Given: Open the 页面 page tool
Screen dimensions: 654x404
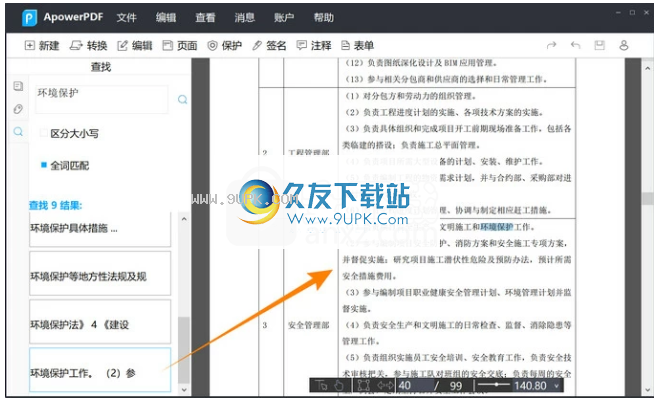Looking at the screenshot, I should [180, 45].
